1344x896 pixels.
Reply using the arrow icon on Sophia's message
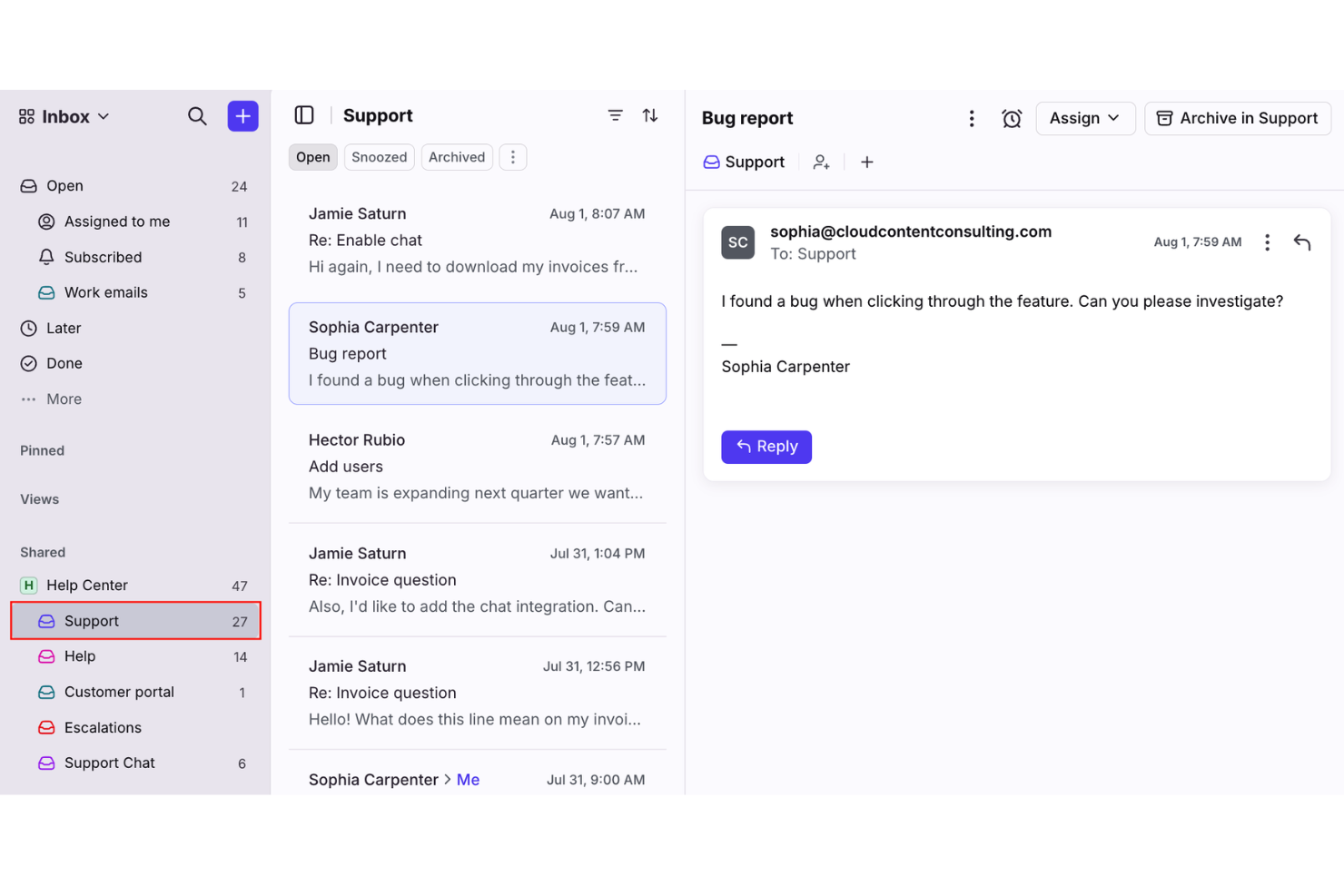point(1302,242)
